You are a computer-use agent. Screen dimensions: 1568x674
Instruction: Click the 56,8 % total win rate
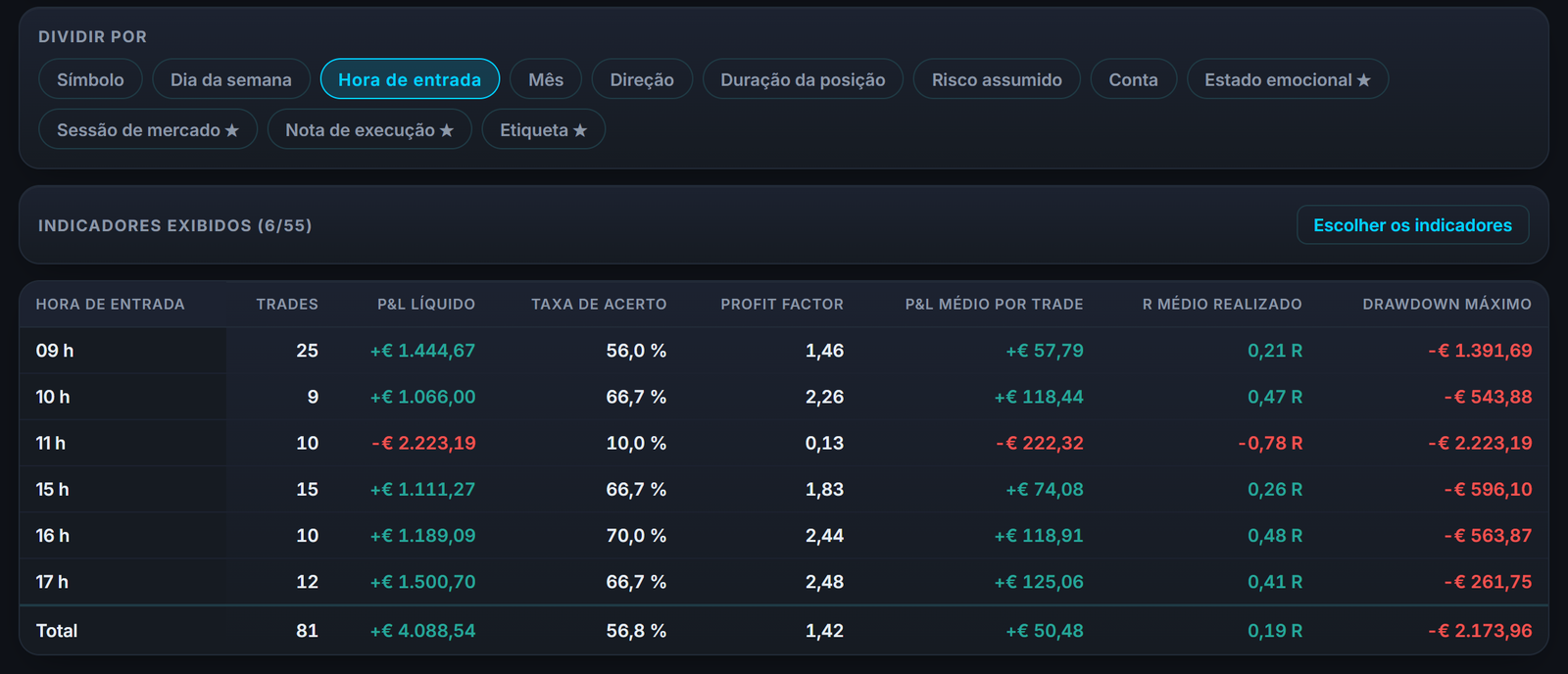(636, 631)
